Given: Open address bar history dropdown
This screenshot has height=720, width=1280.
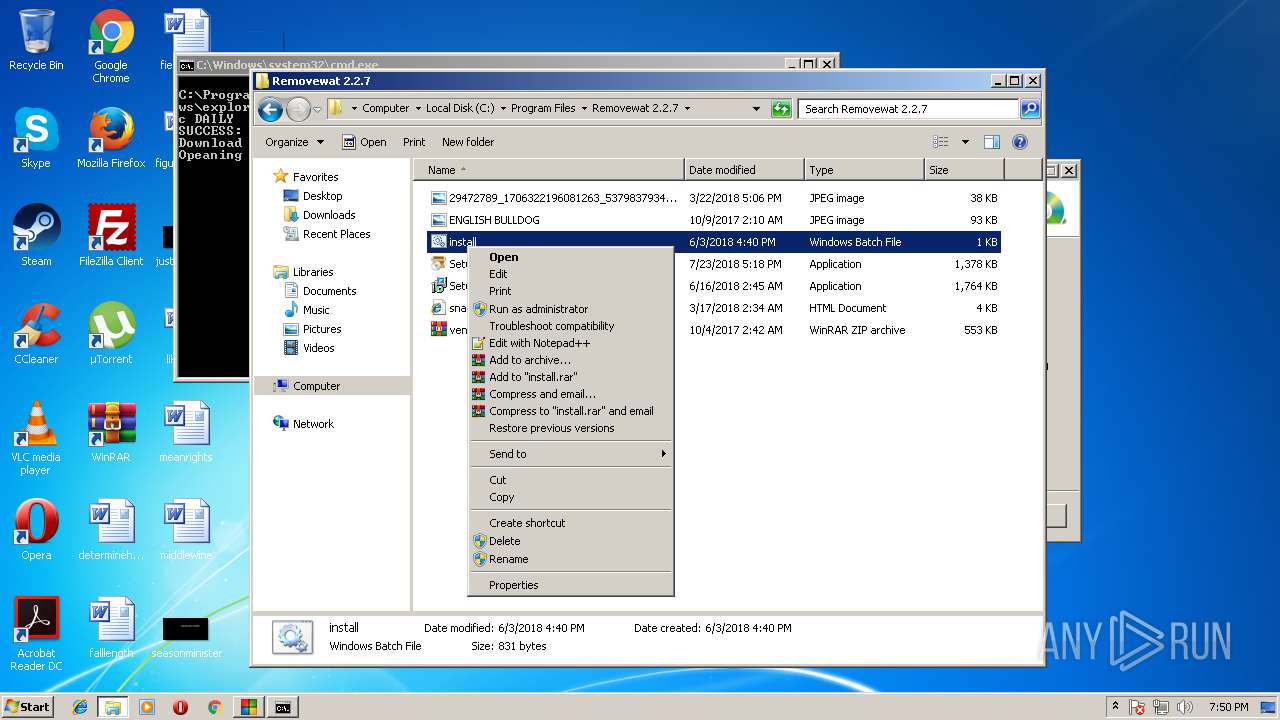Looking at the screenshot, I should click(x=757, y=108).
